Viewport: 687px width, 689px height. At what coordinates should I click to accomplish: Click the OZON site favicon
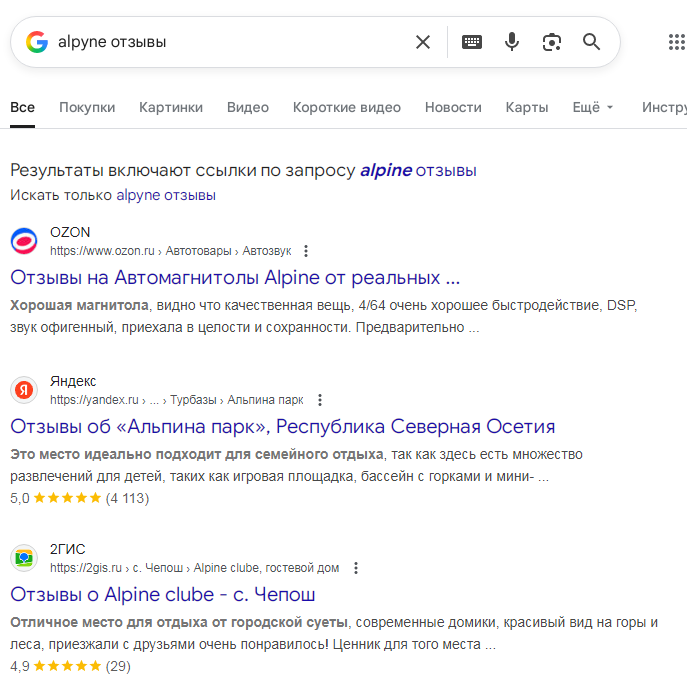24,241
